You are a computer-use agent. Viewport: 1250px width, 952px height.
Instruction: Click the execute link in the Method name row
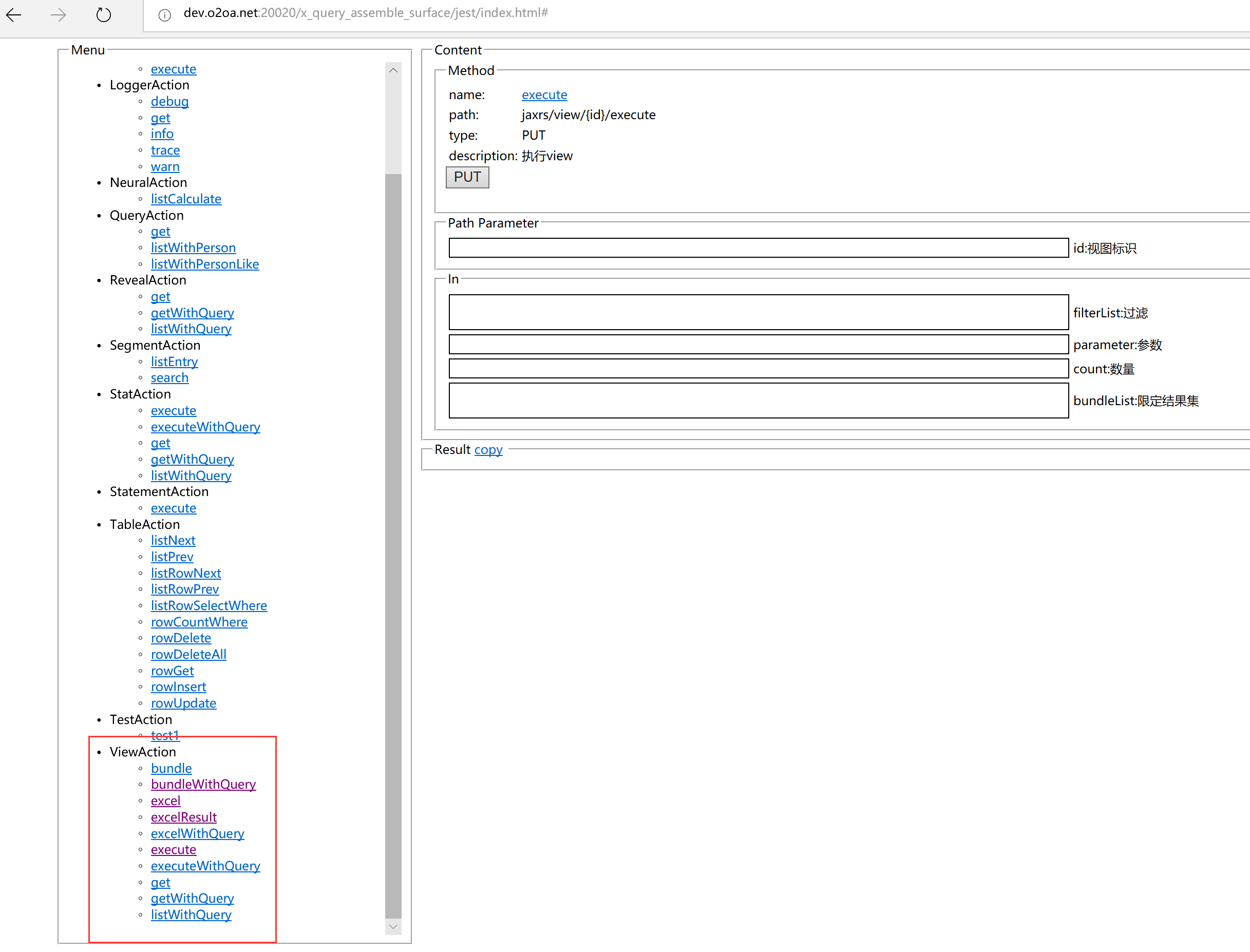click(544, 94)
